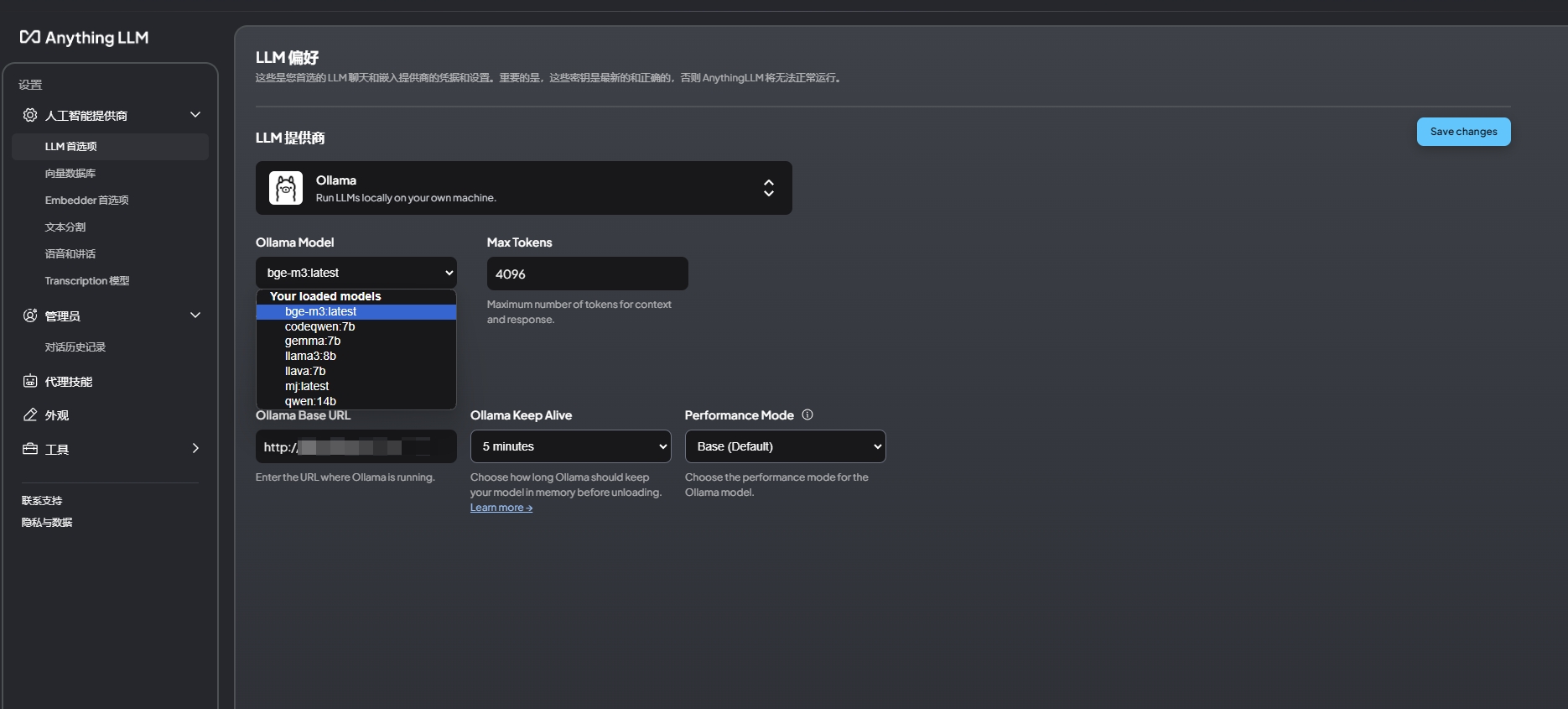Open agent skills via robot icon
1568x709 pixels.
tap(30, 382)
